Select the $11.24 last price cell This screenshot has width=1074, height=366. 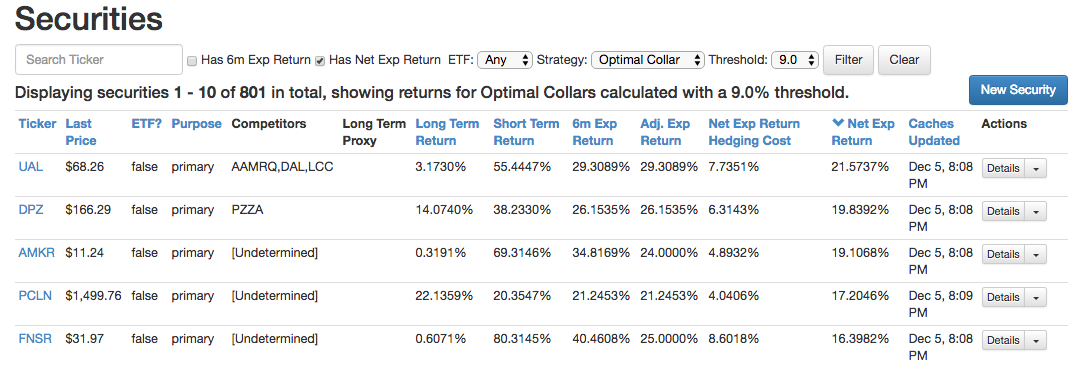pyautogui.click(x=85, y=253)
